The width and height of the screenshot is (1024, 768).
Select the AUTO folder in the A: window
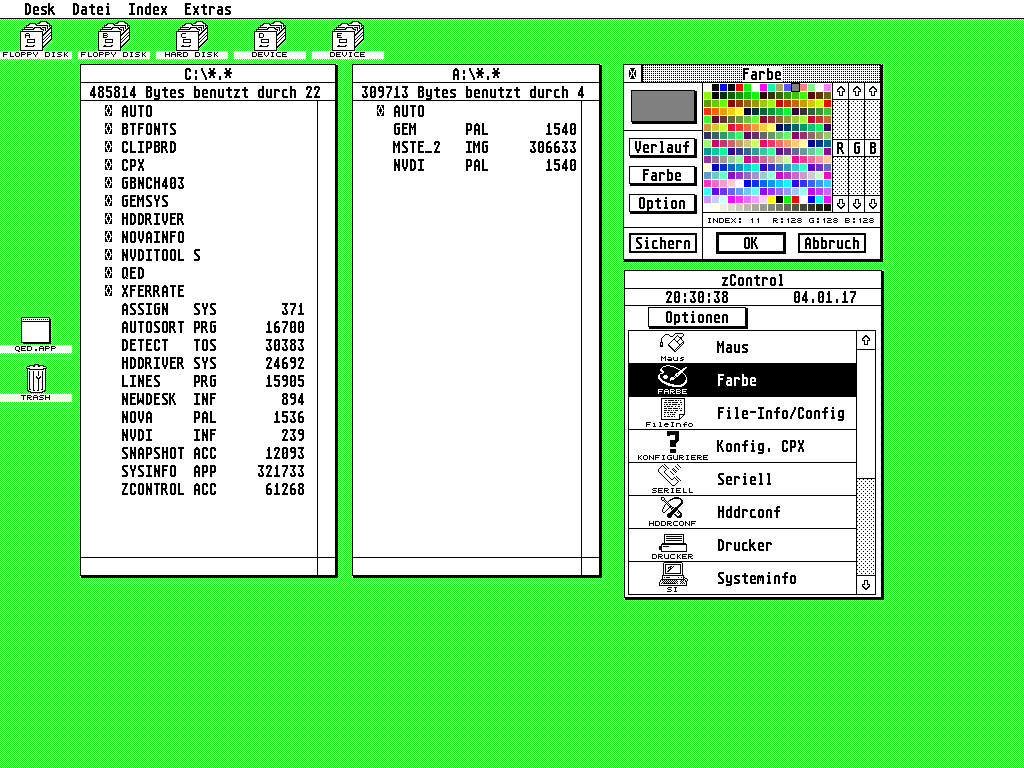pos(401,112)
